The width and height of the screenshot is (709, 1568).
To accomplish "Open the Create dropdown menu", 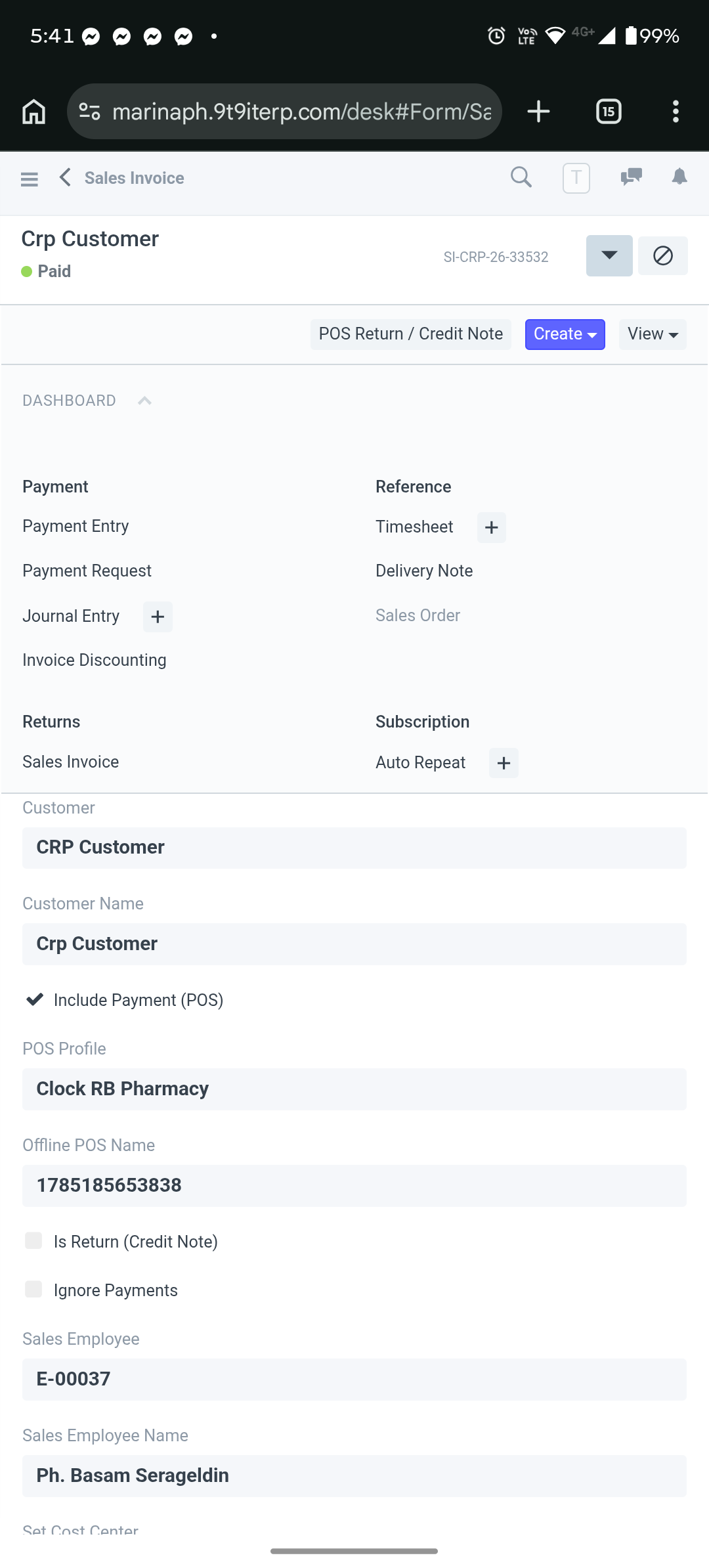I will (565, 334).
